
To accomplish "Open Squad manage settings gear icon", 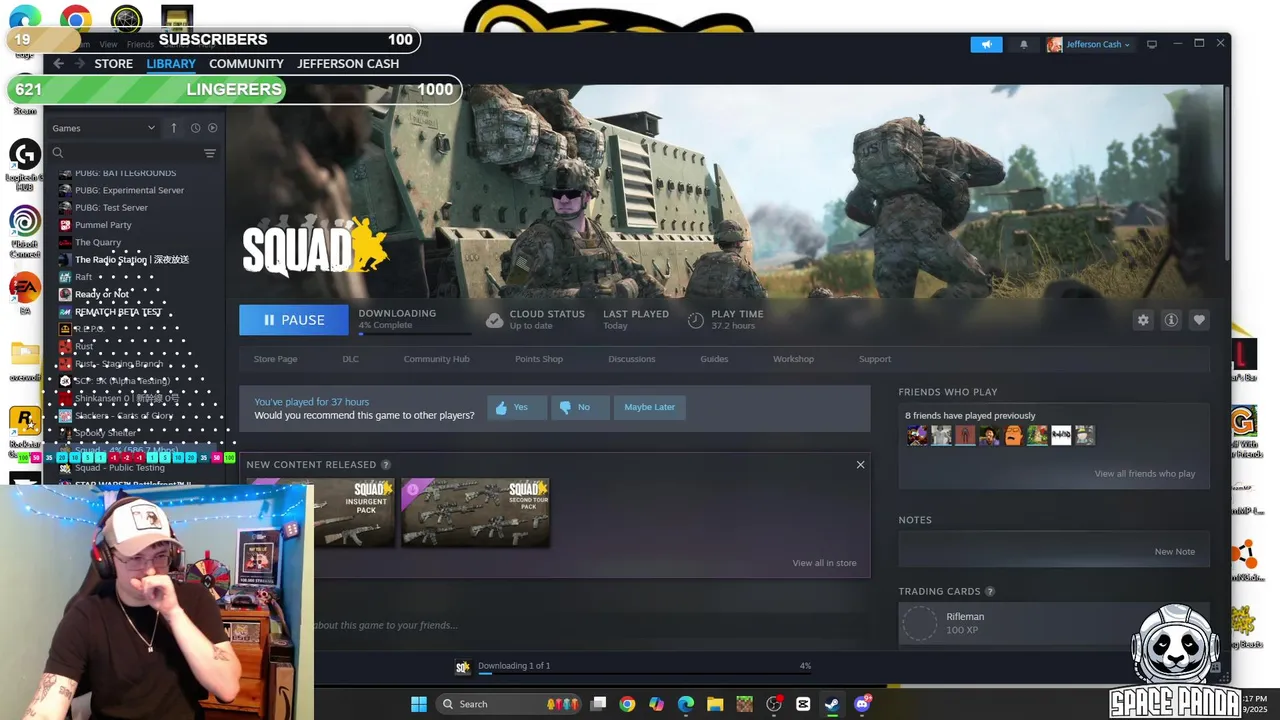I will point(1143,320).
